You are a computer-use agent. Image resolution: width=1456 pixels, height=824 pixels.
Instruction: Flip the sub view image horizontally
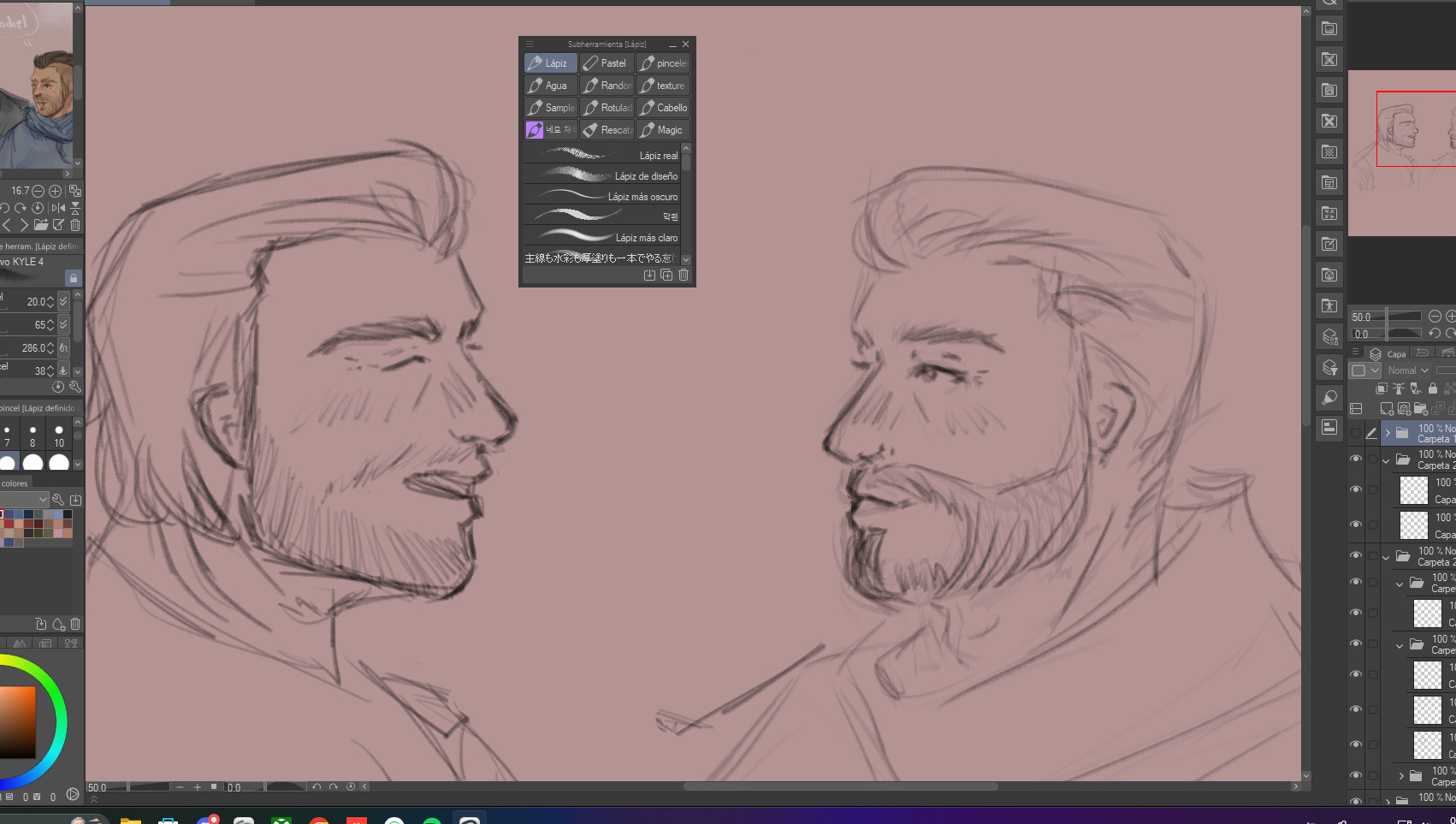click(x=58, y=208)
